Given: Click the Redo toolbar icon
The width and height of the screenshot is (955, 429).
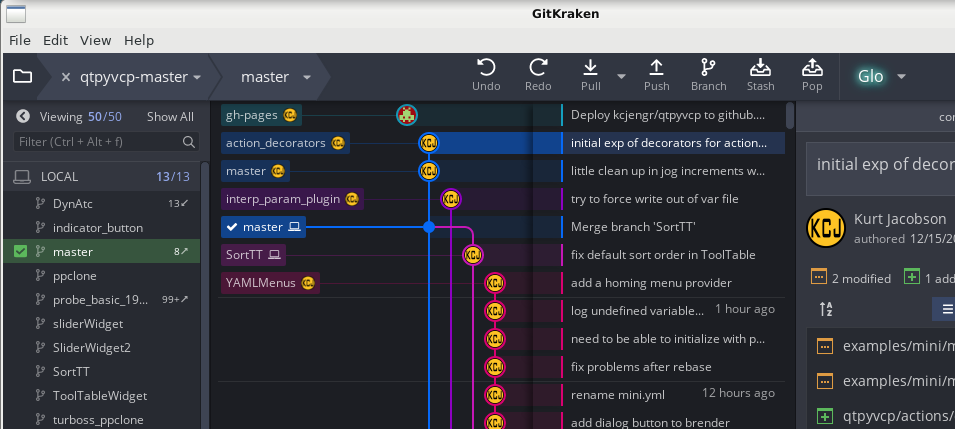Looking at the screenshot, I should click(538, 67).
